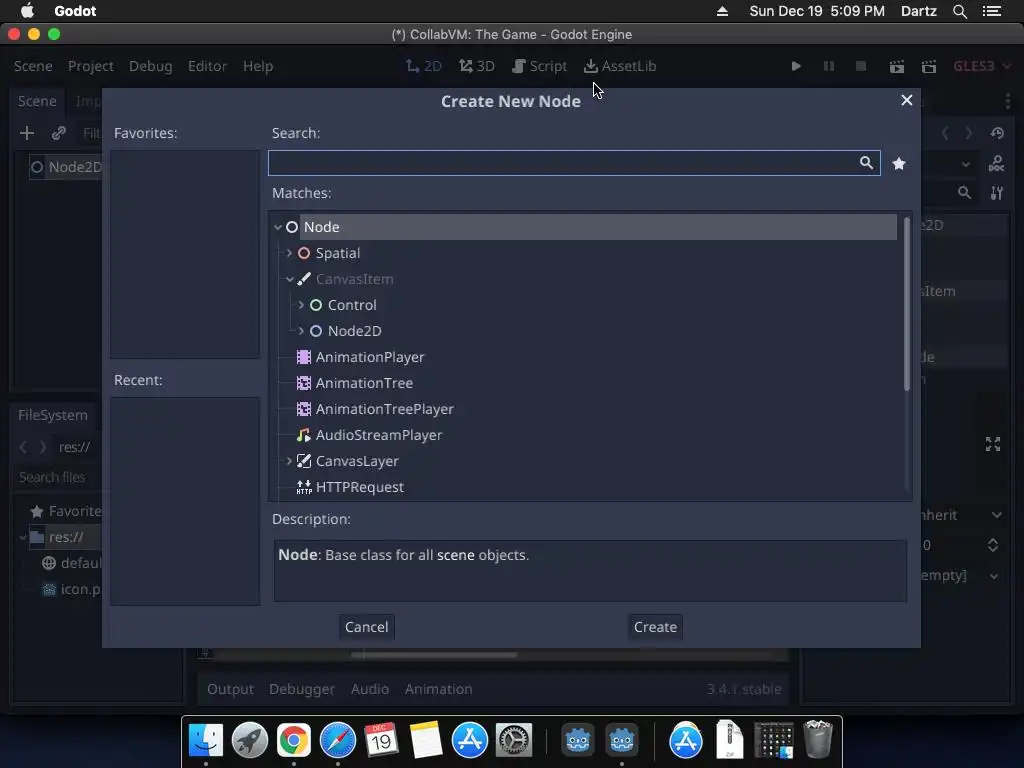This screenshot has height=768, width=1024.
Task: Select the Scene dock tab
Action: pos(37,101)
